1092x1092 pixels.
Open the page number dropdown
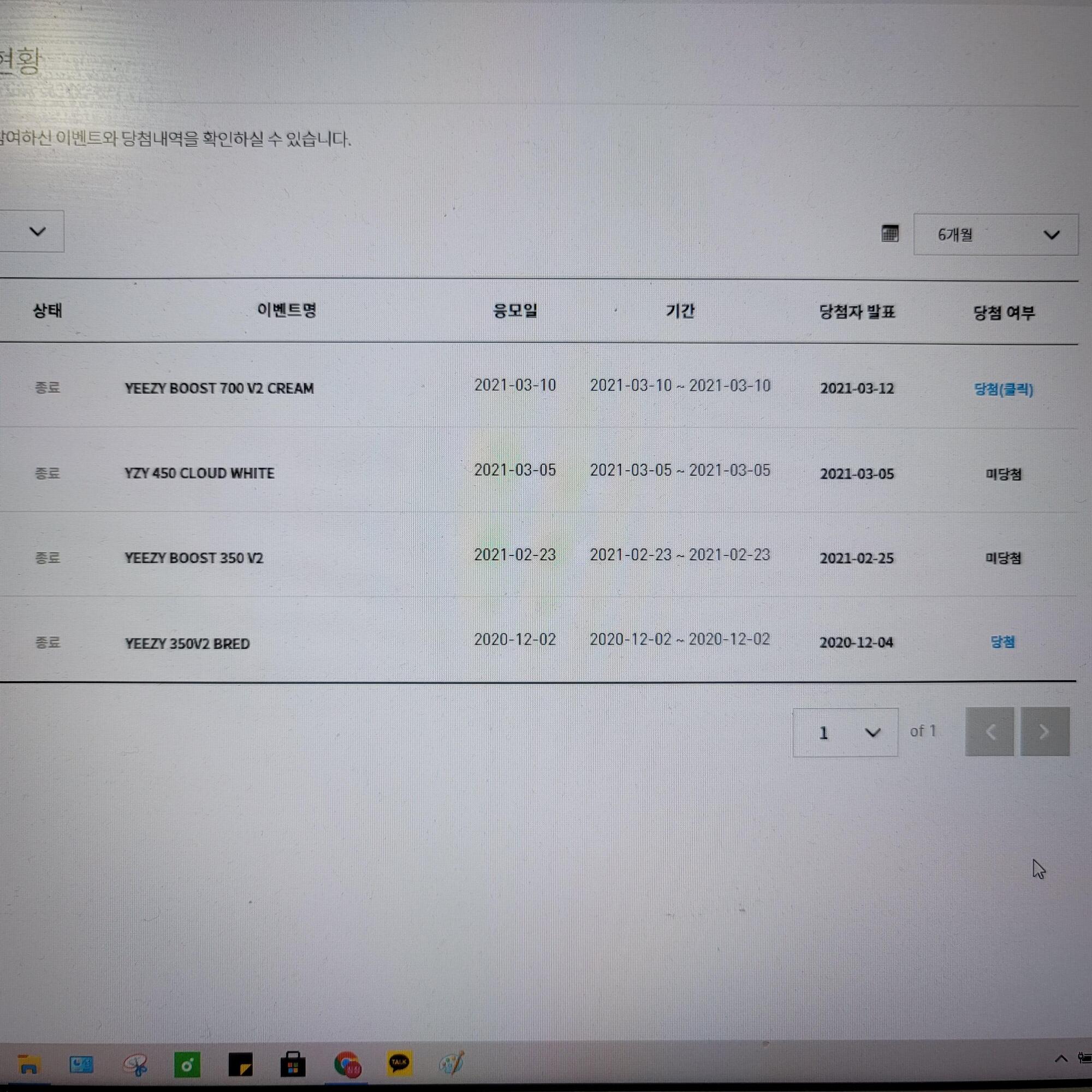845,733
